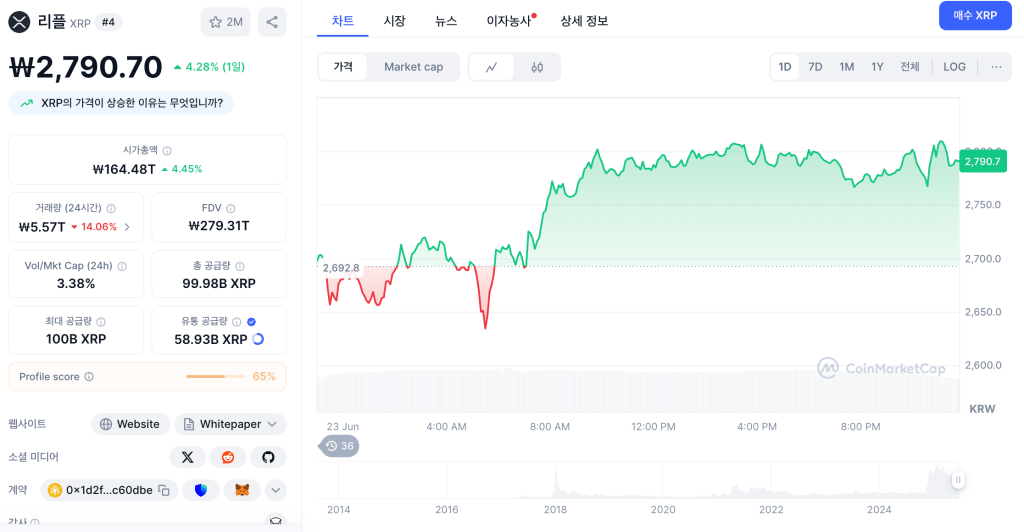Open the chart more options ellipsis
Viewport: 1024px width, 532px height.
pos(996,67)
